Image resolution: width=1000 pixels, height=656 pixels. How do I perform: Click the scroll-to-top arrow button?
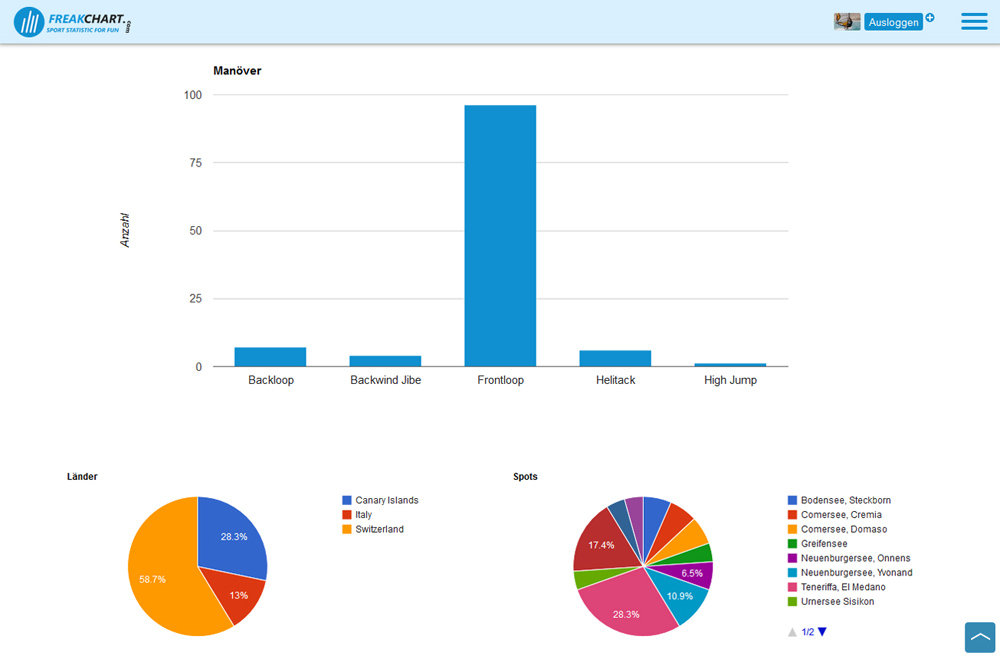[x=979, y=637]
